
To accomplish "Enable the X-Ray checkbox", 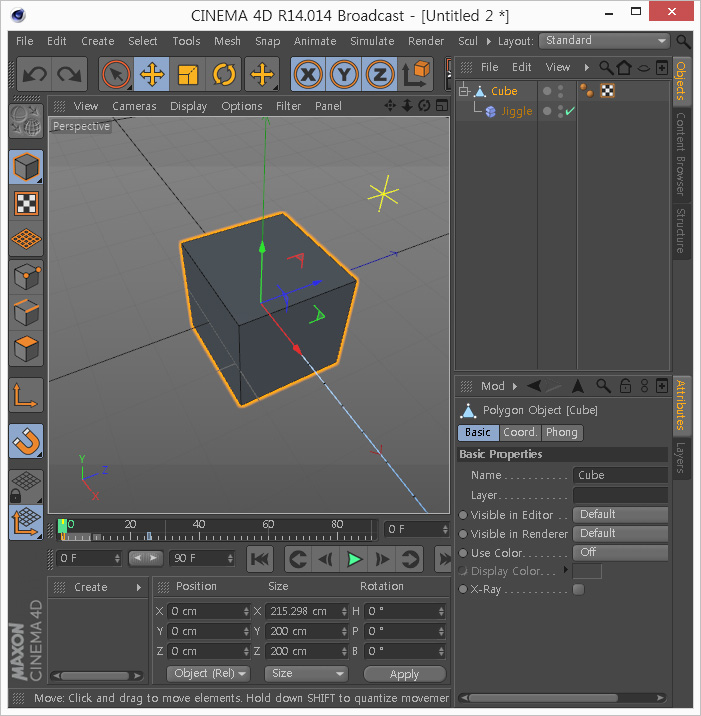I will [579, 590].
